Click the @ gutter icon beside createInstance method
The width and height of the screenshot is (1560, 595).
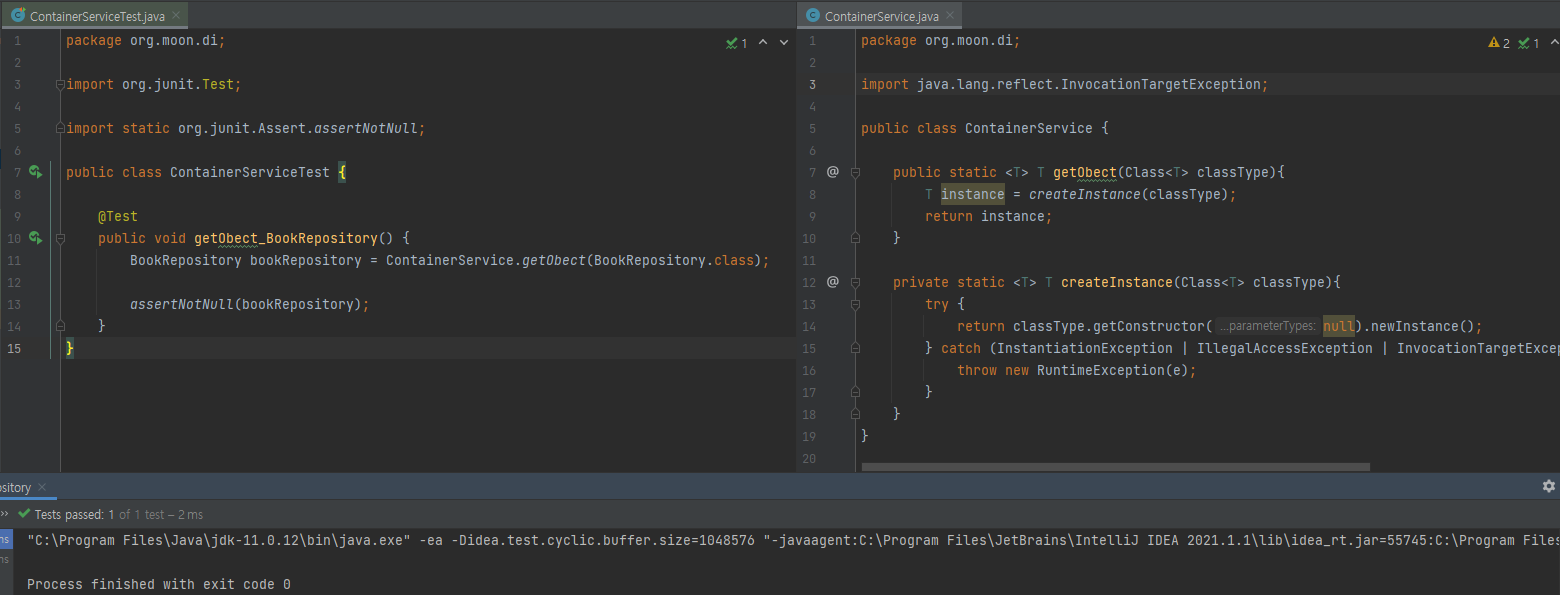coord(832,282)
